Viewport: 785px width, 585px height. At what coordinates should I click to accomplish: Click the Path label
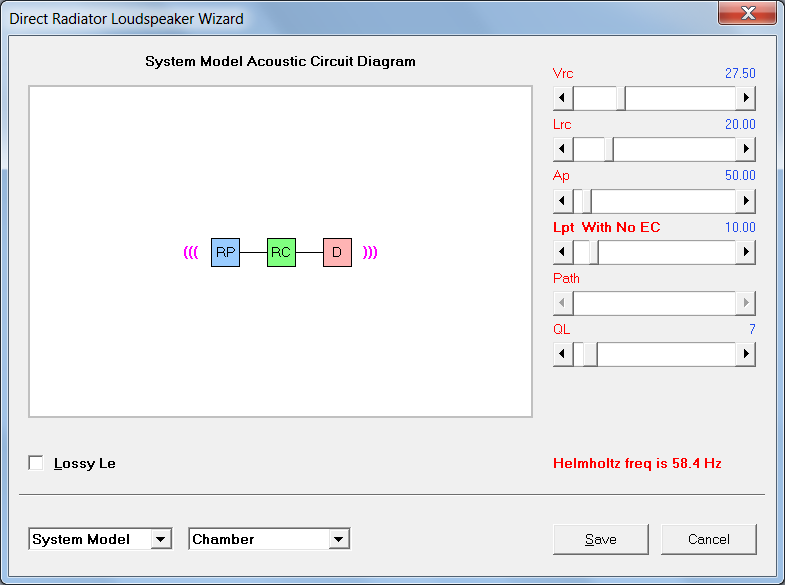[x=566, y=278]
